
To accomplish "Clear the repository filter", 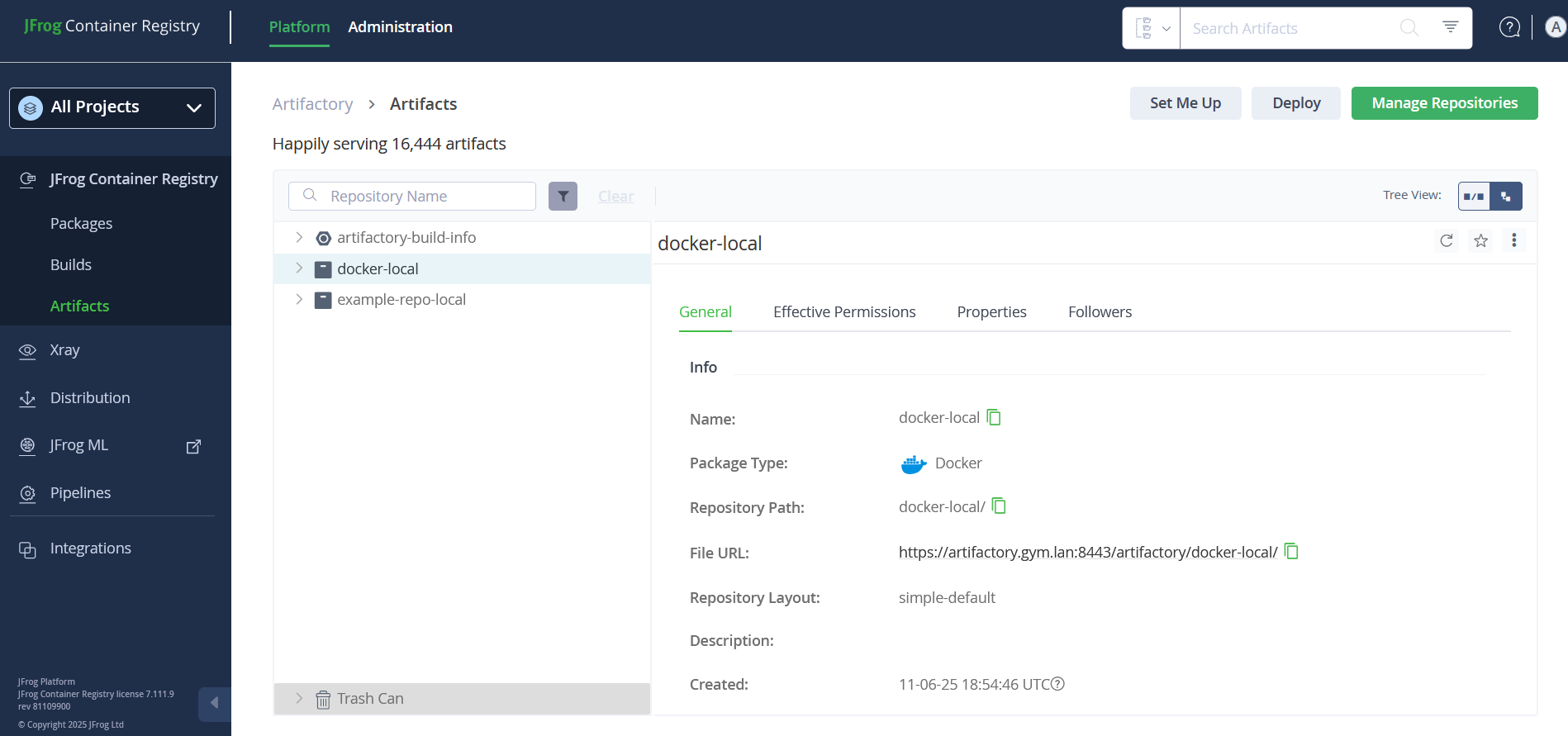I will coord(616,197).
